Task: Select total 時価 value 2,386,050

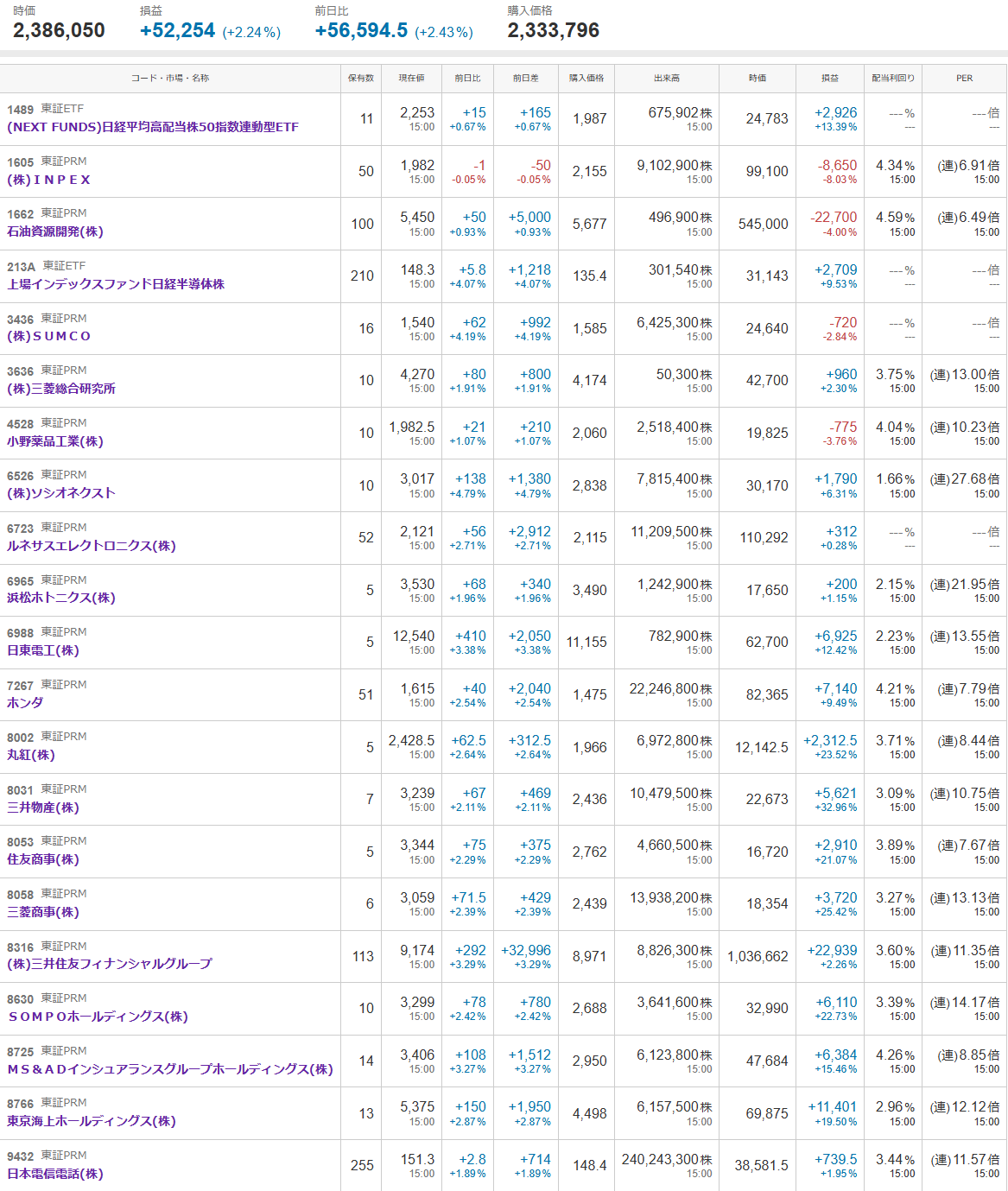Action: pos(59,30)
